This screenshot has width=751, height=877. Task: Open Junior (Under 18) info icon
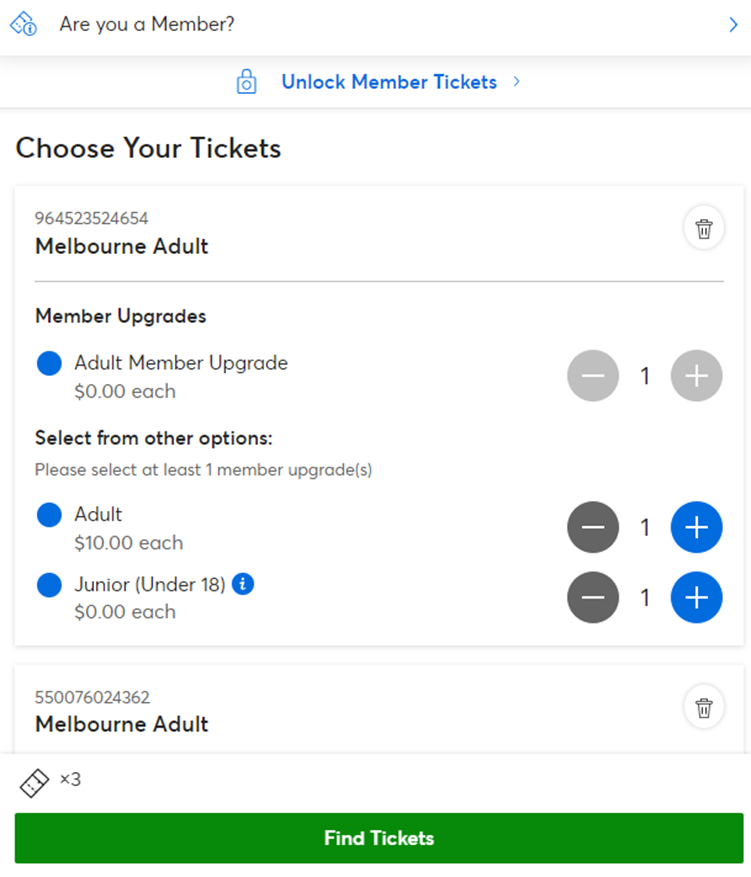[243, 584]
